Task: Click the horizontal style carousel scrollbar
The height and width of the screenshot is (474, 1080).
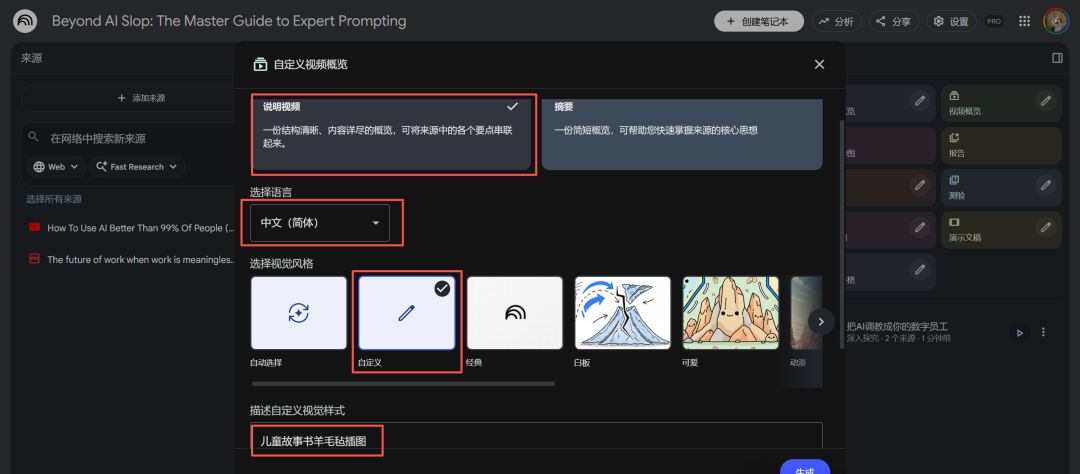Action: [x=403, y=384]
